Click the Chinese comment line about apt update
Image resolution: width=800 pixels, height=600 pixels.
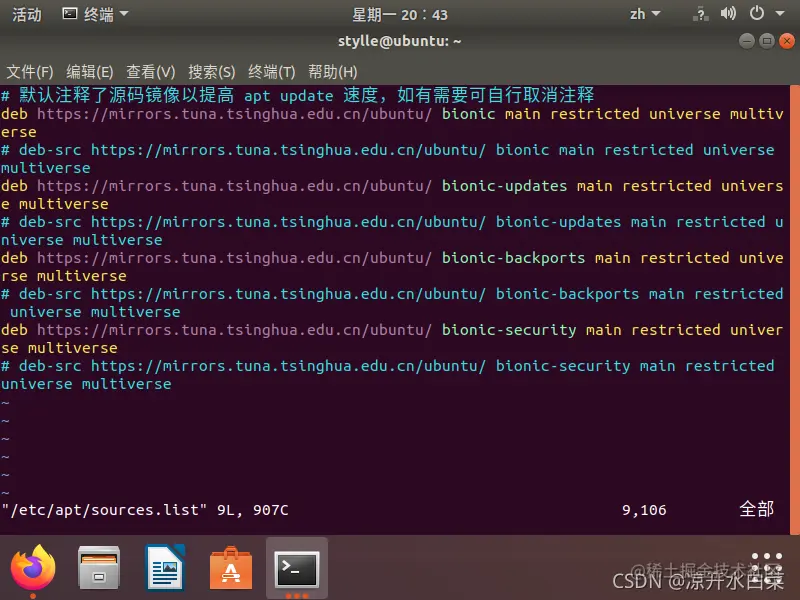(298, 95)
